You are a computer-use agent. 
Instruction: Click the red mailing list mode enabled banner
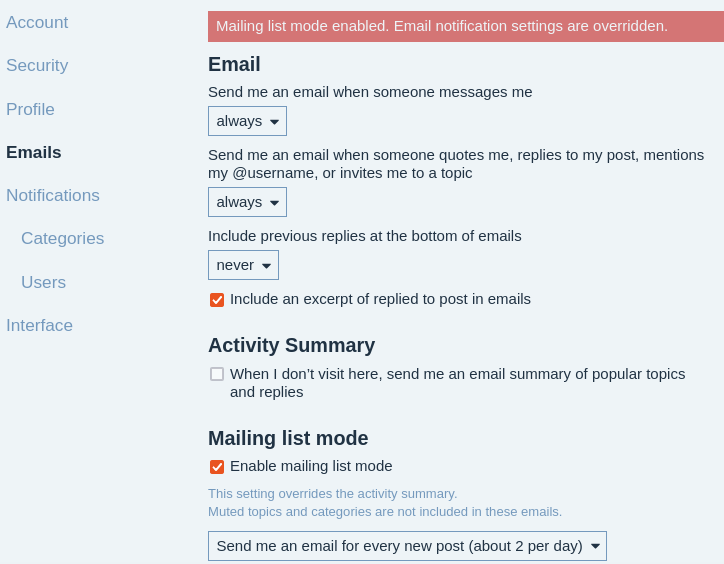point(466,26)
